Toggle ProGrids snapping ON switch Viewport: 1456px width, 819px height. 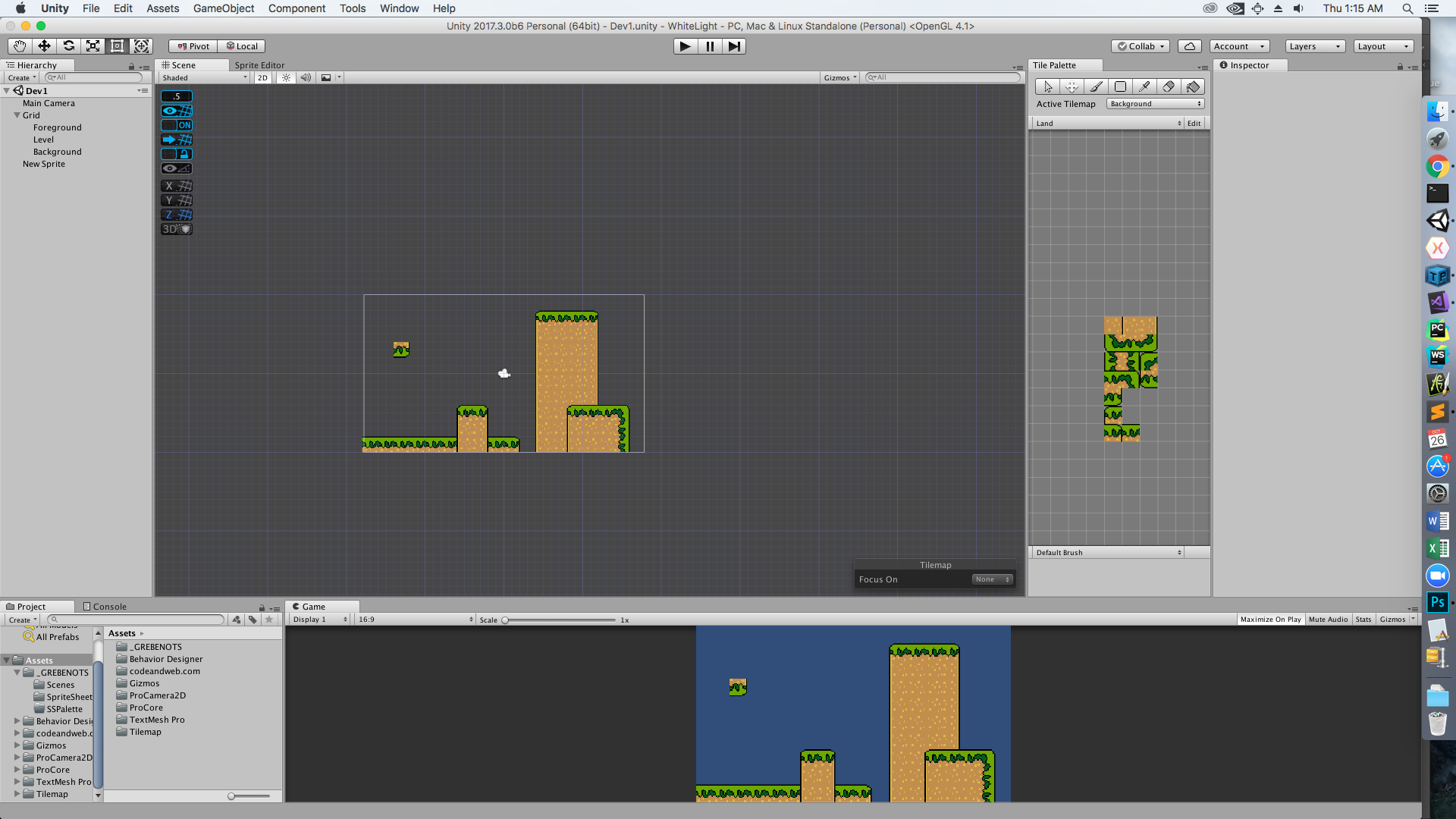click(x=177, y=125)
